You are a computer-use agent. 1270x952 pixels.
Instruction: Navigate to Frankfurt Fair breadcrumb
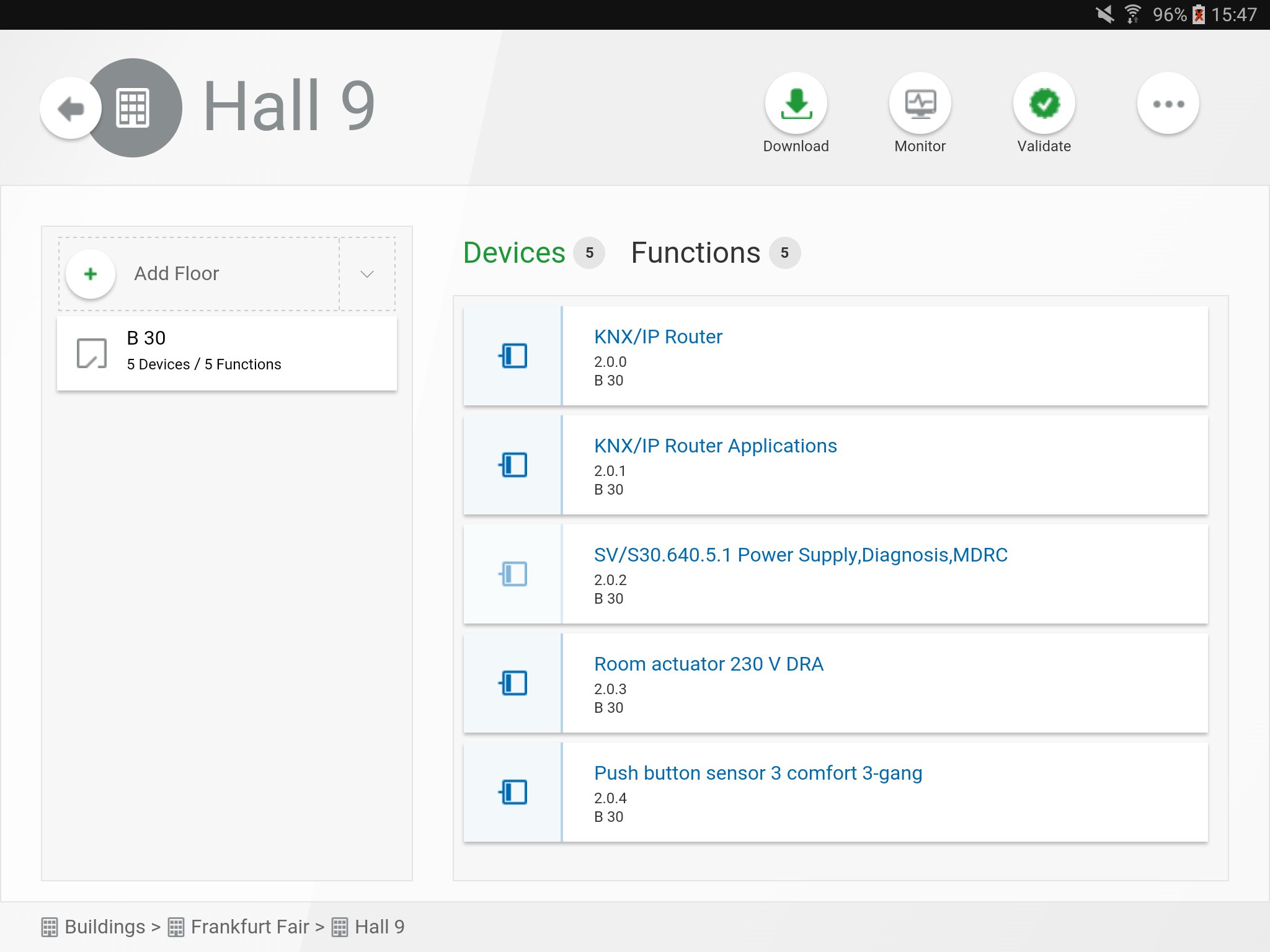pos(249,927)
